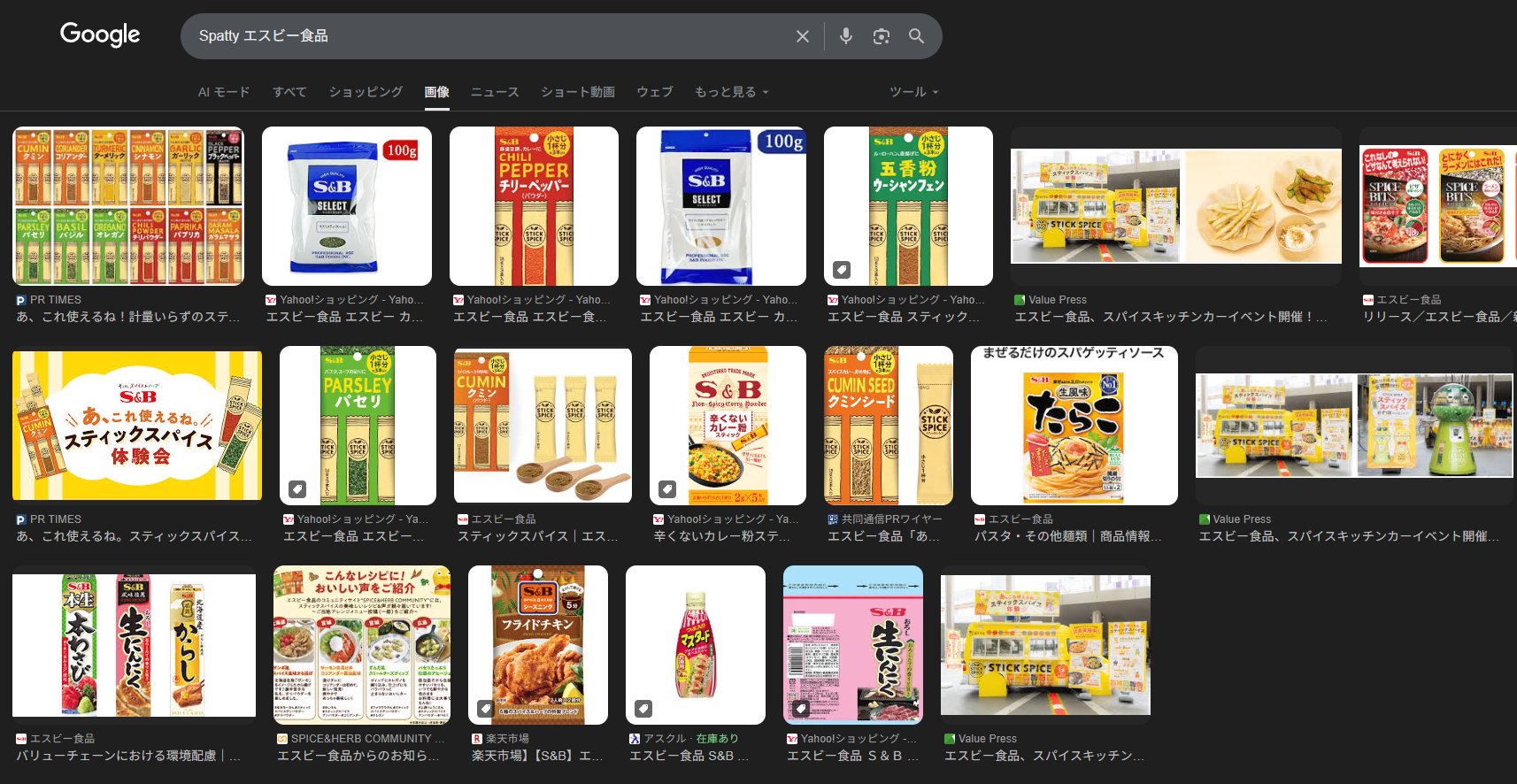
Task: Click the magnifying glass search button
Action: pyautogui.click(x=916, y=36)
